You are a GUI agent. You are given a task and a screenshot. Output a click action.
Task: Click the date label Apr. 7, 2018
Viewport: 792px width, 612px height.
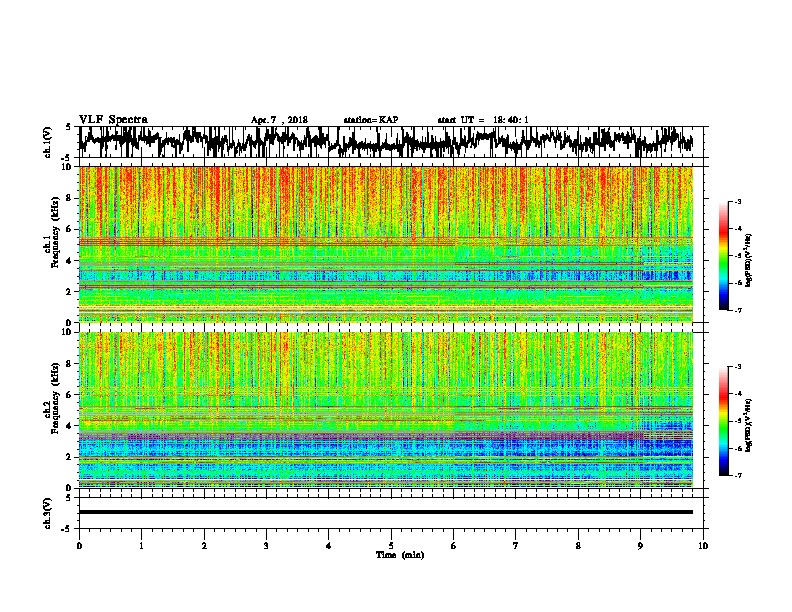pyautogui.click(x=279, y=120)
